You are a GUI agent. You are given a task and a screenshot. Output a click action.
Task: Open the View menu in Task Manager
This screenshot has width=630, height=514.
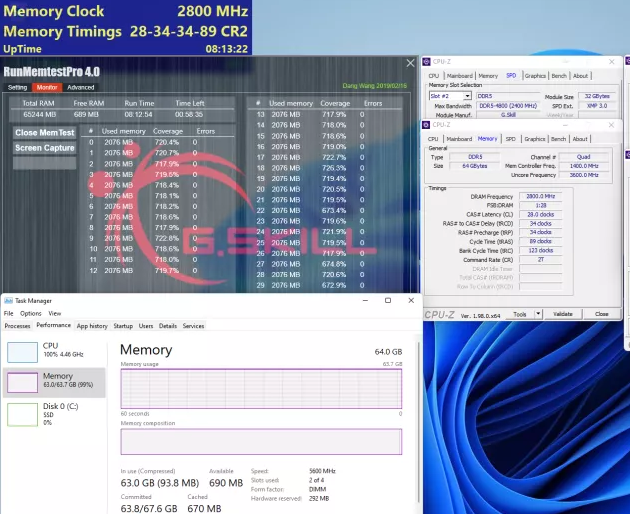55,313
